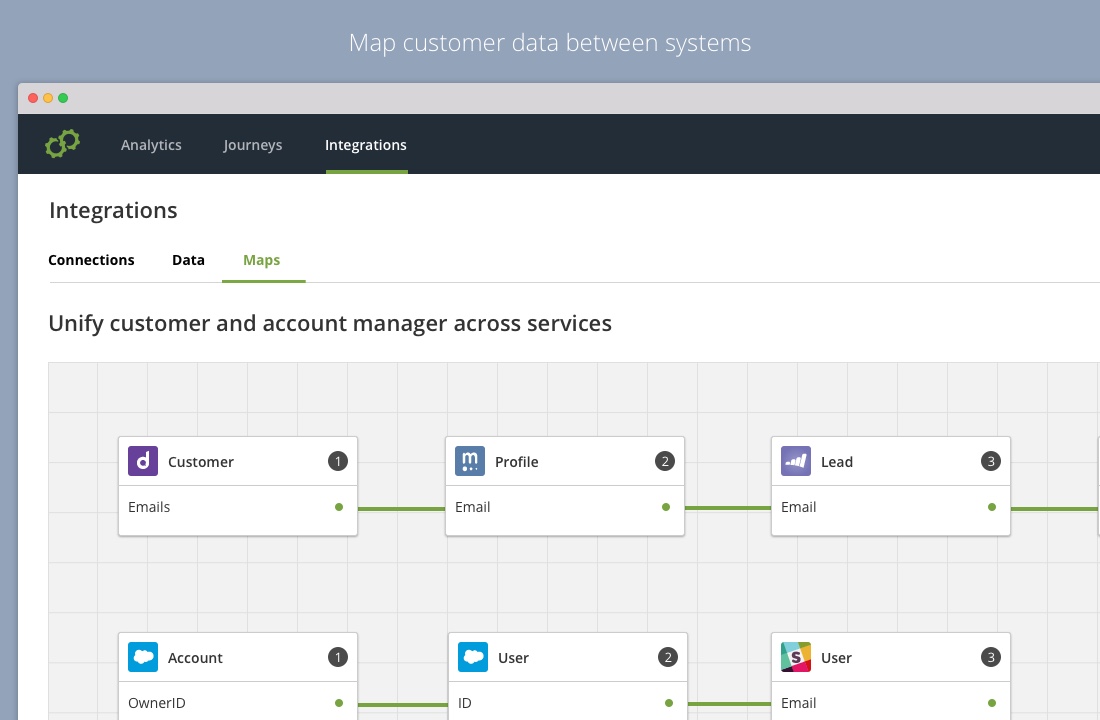Open the Journeys section
The height and width of the screenshot is (720, 1100).
point(252,145)
